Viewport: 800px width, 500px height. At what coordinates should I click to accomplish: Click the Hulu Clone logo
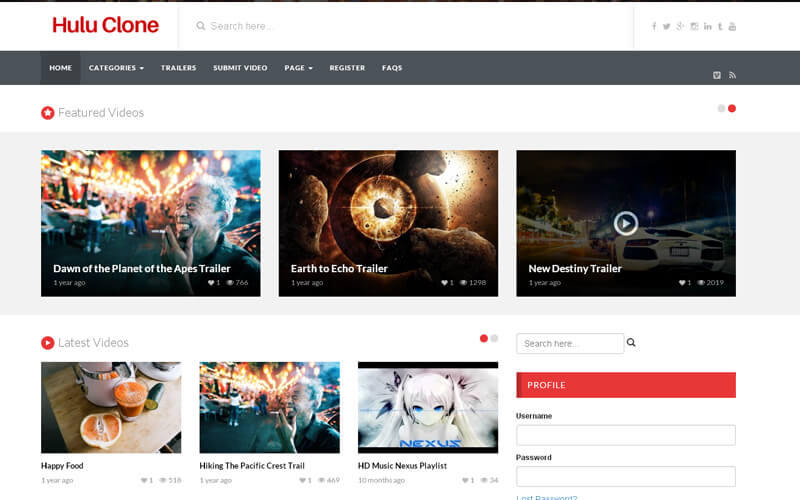[x=105, y=25]
